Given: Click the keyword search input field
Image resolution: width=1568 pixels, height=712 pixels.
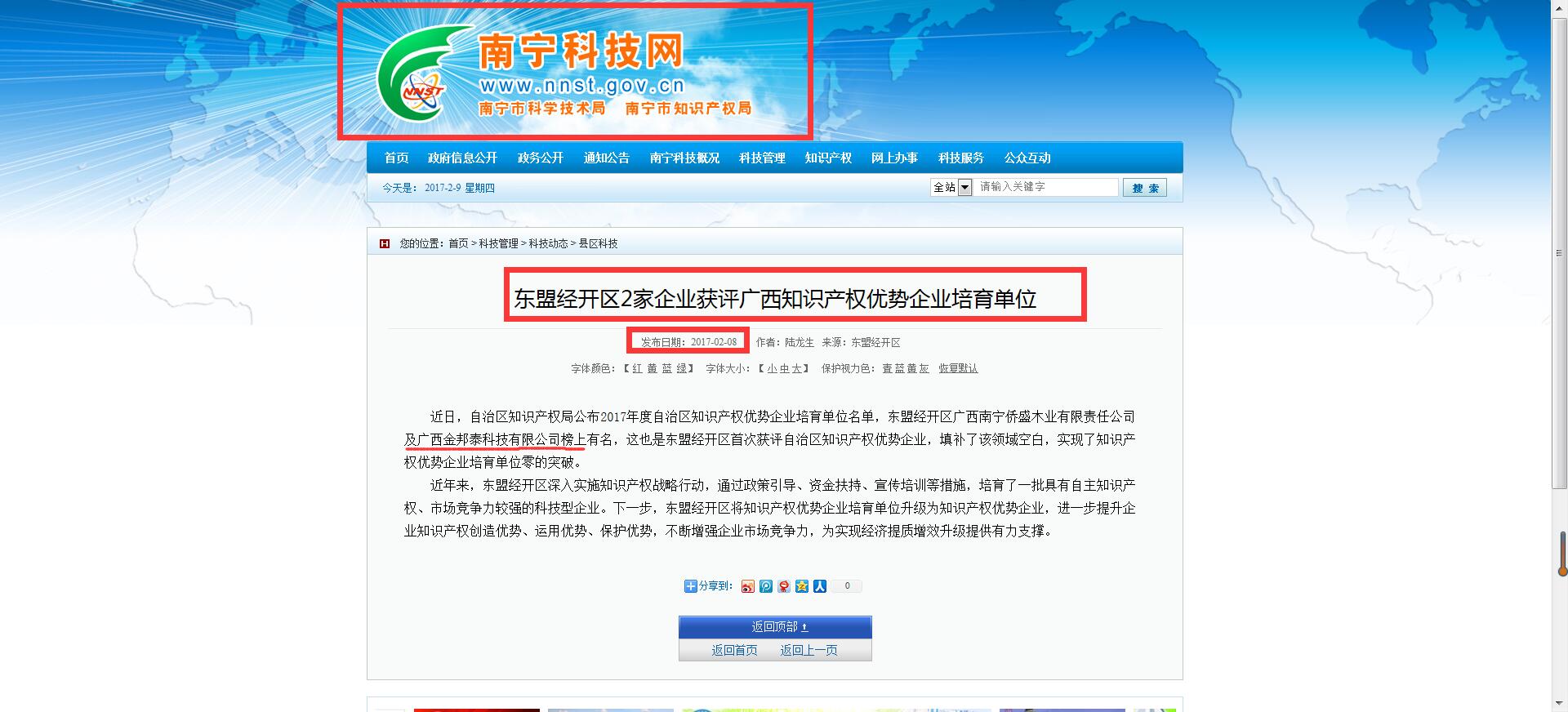Looking at the screenshot, I should coord(1045,187).
